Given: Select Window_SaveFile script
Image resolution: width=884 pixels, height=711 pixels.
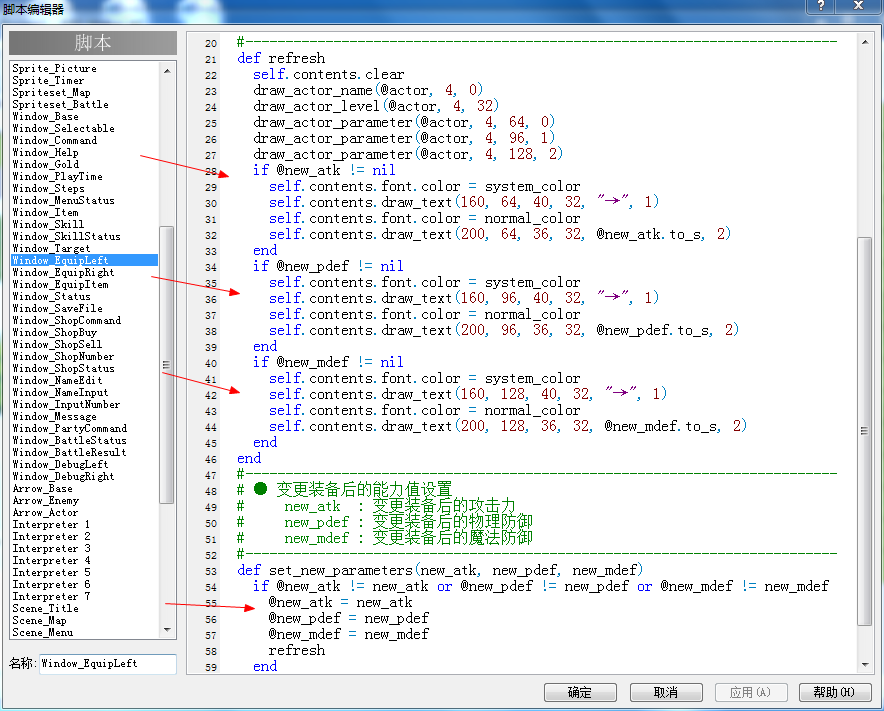Looking at the screenshot, I should tap(57, 308).
